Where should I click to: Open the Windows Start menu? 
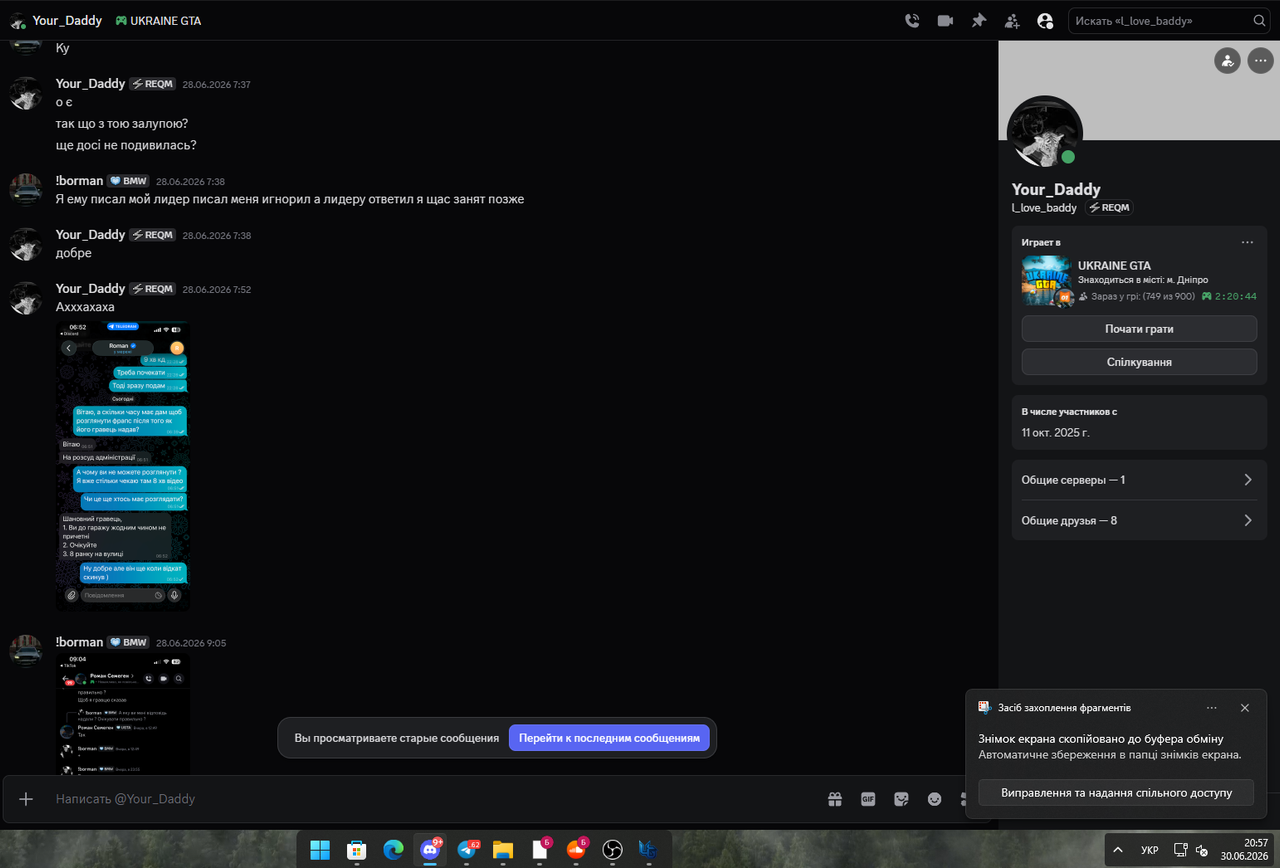click(x=320, y=850)
